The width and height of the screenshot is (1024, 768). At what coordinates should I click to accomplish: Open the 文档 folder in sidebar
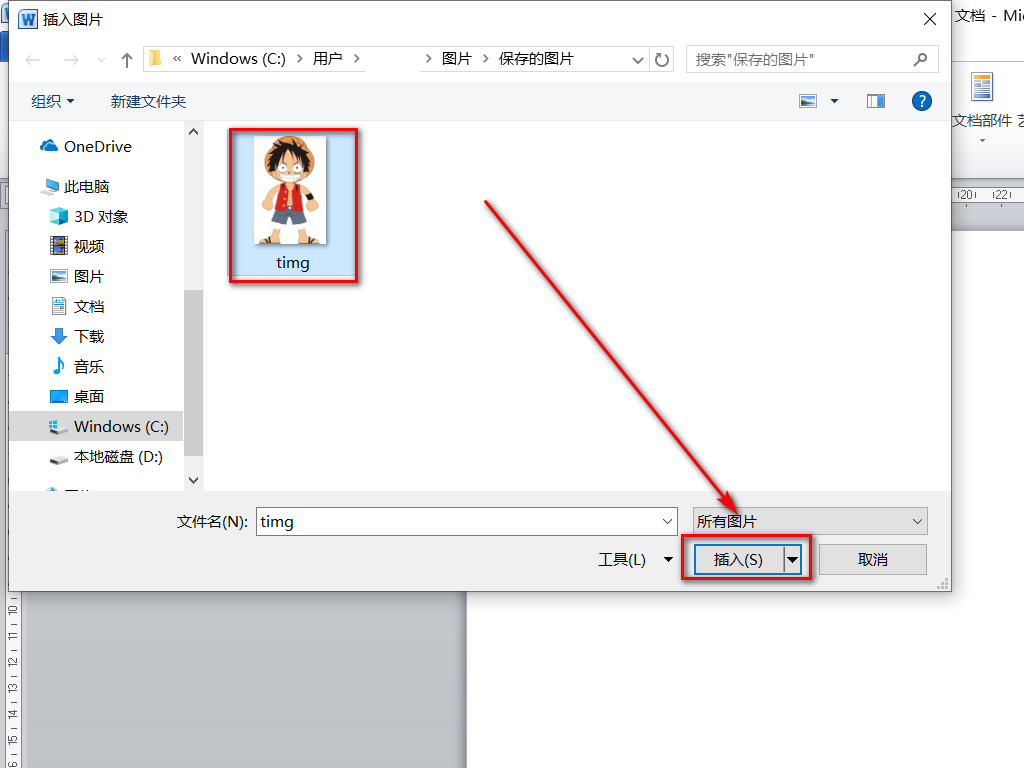coord(77,306)
